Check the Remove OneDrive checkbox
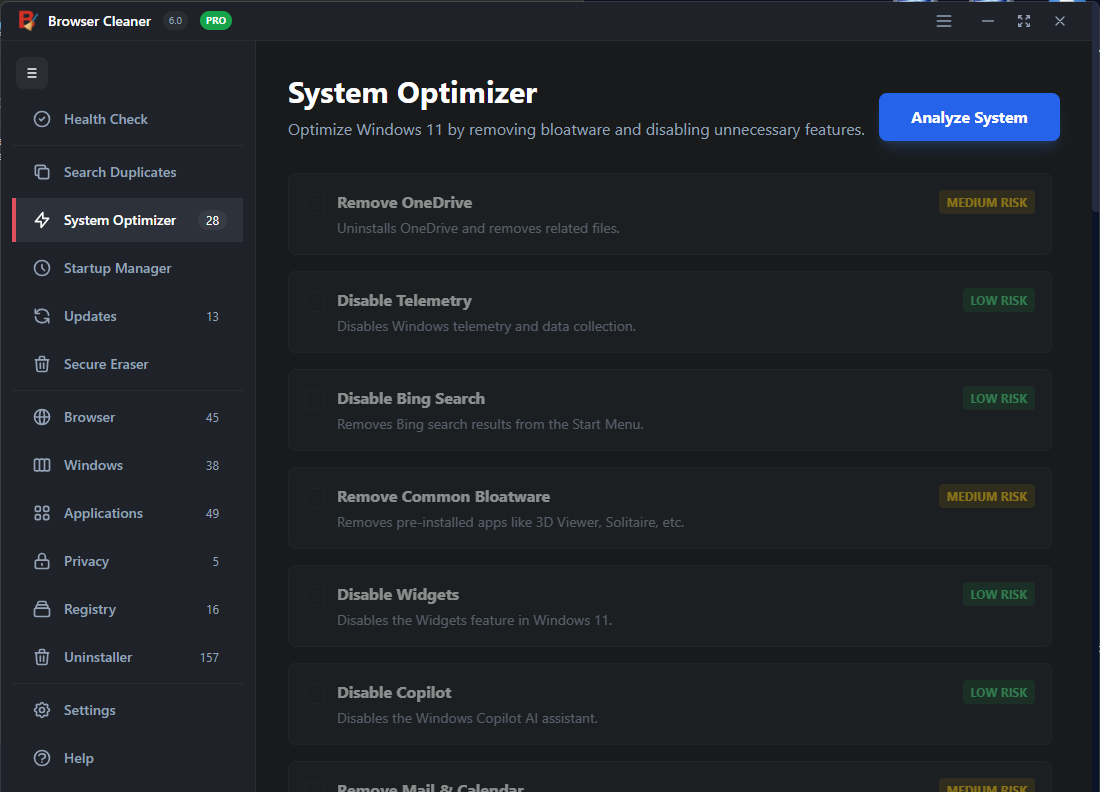The image size is (1100, 792). click(314, 204)
